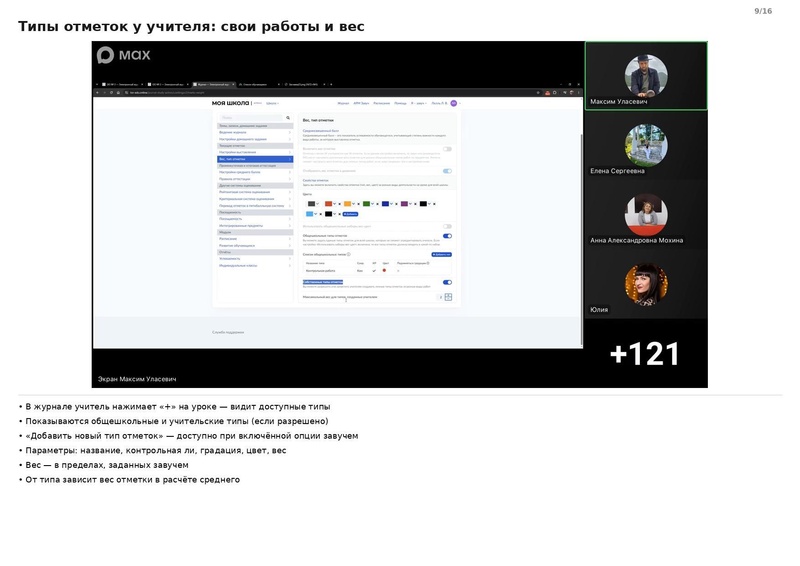Click the sidebar search input field
The width and height of the screenshot is (800, 566).
point(251,118)
